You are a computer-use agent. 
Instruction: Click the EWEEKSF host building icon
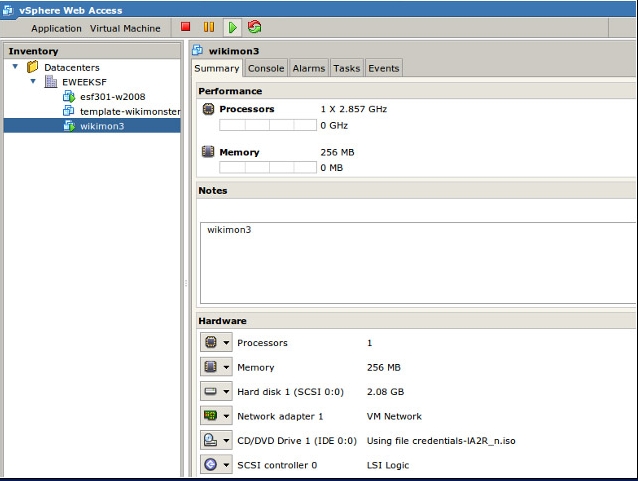tap(51, 82)
